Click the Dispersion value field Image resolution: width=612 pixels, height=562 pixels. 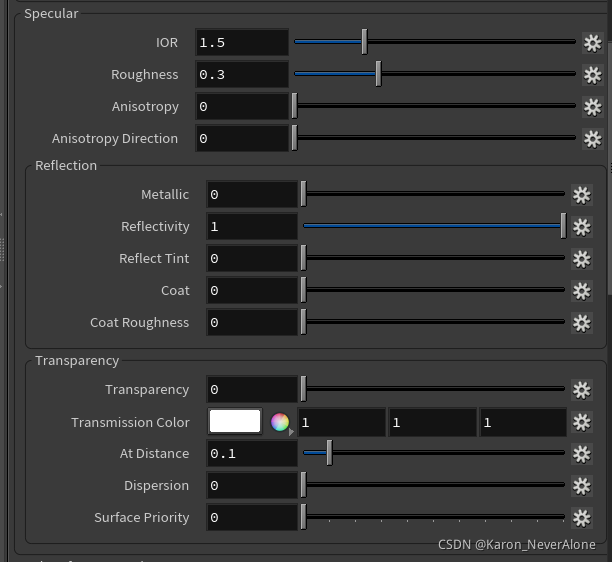coord(252,486)
